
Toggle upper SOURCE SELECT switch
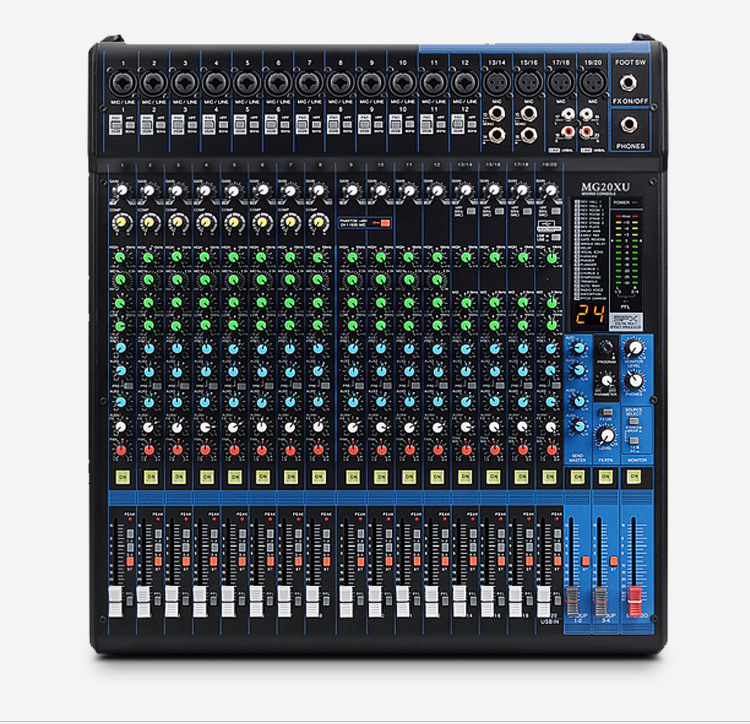click(633, 421)
